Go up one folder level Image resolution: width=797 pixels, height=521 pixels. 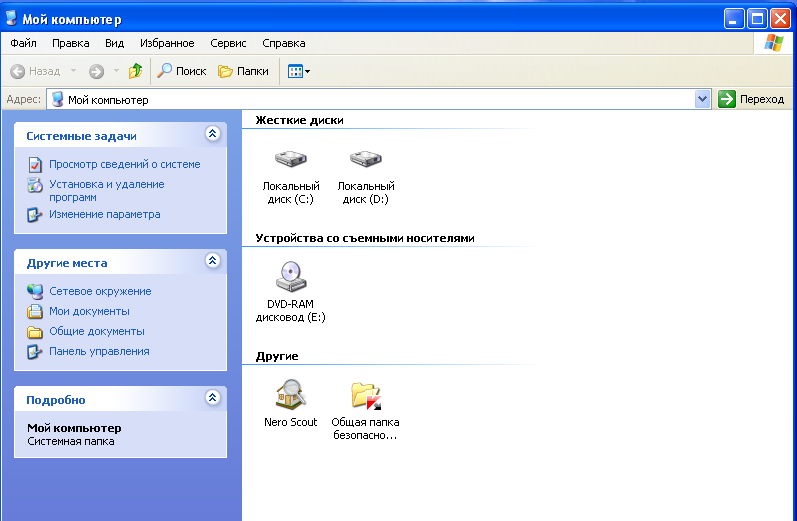pyautogui.click(x=135, y=71)
